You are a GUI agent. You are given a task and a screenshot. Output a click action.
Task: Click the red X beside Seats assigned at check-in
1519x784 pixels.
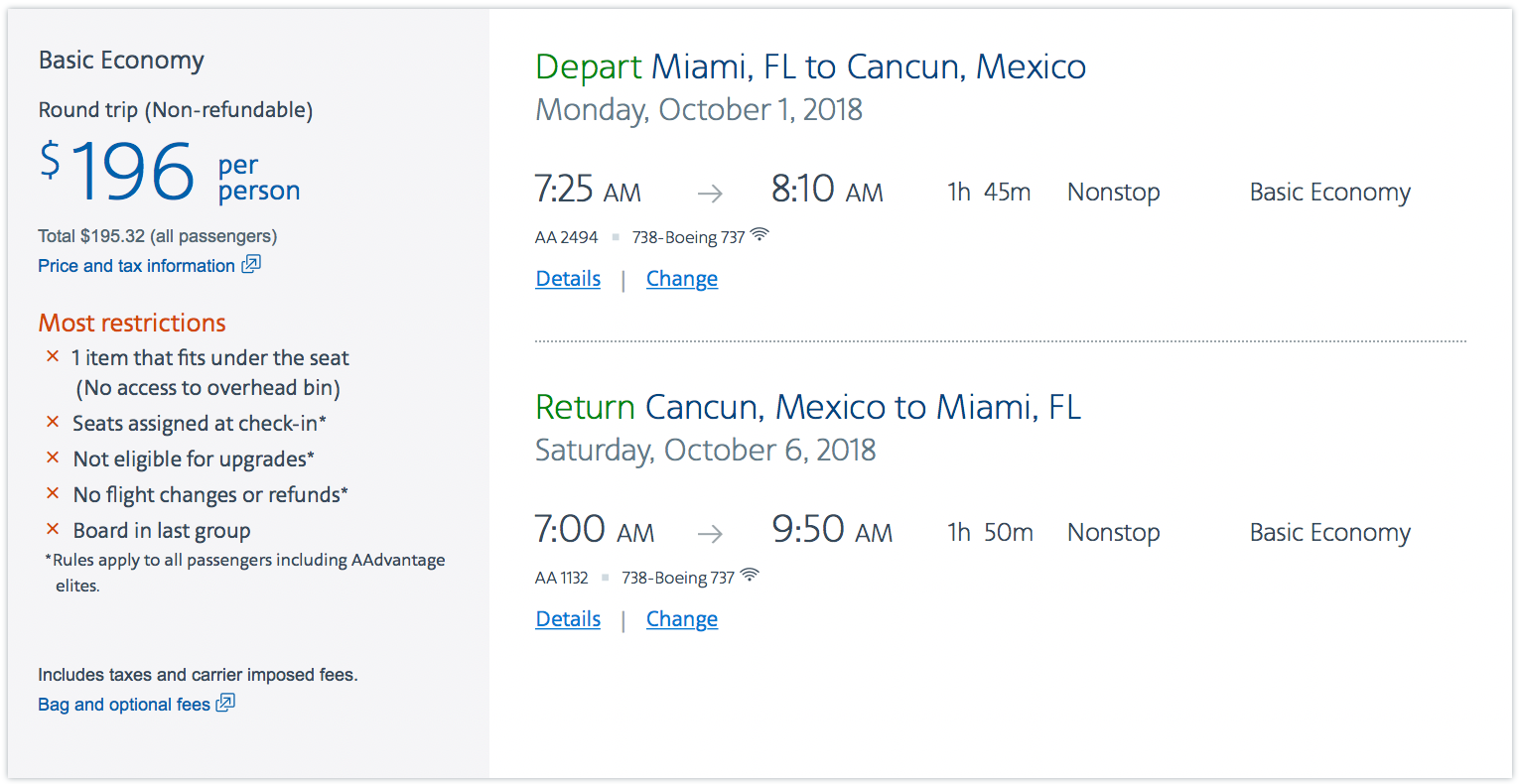(53, 422)
